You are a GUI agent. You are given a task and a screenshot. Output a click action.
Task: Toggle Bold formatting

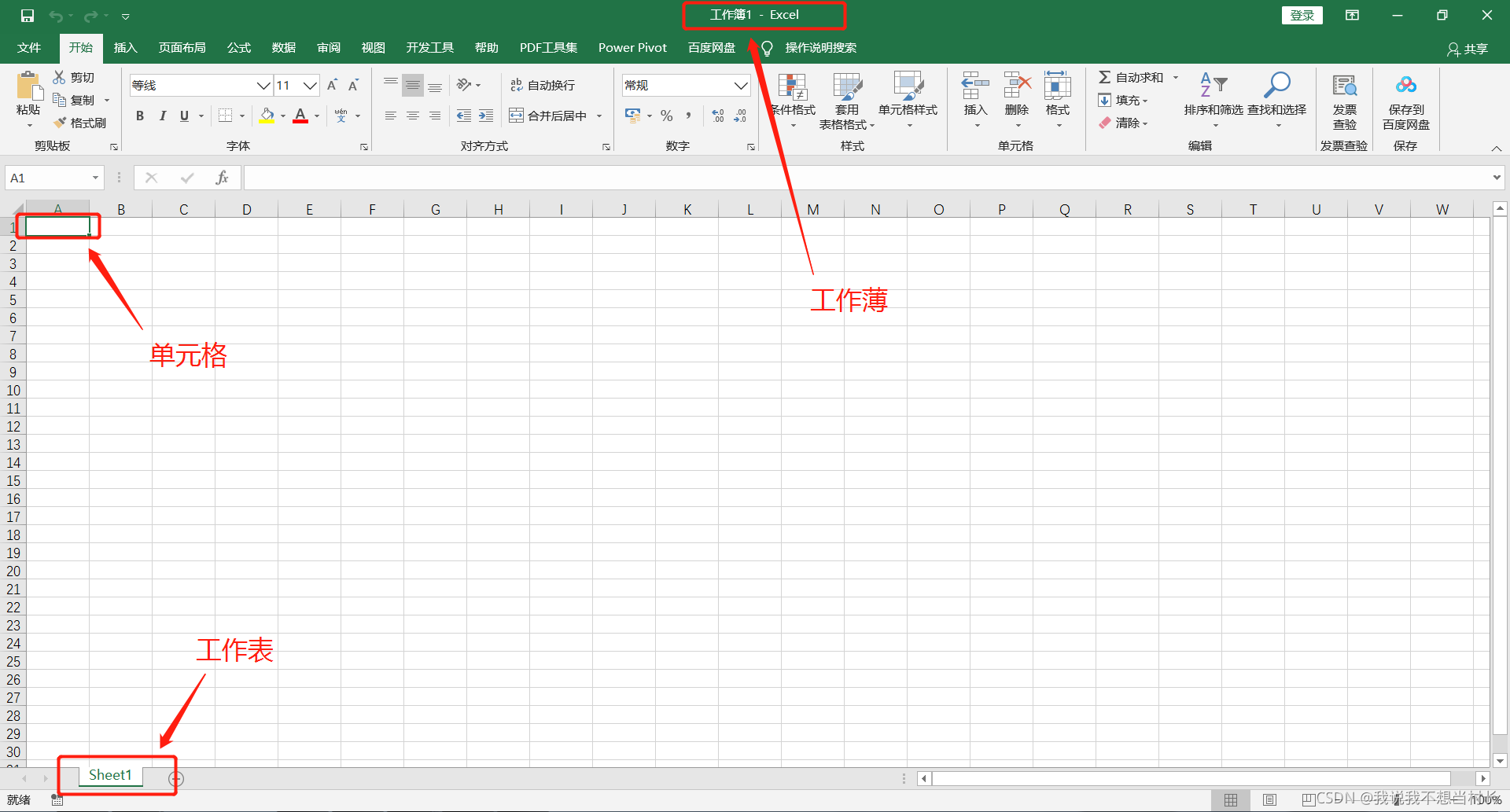140,116
